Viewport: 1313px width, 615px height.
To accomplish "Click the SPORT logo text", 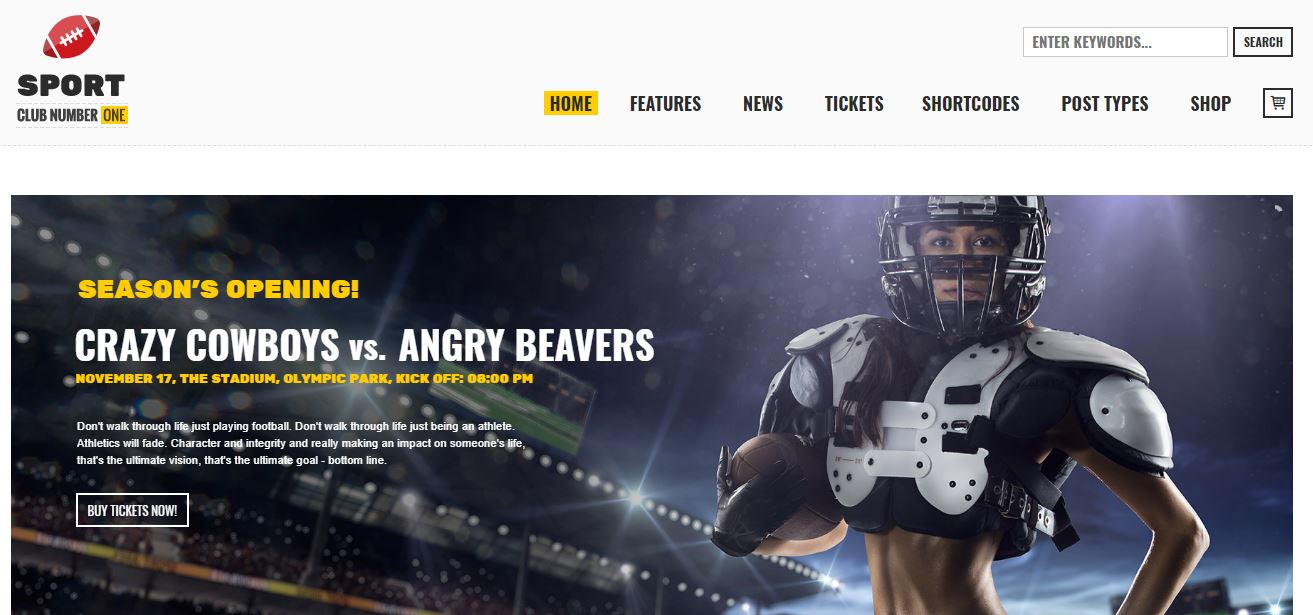I will 71,85.
